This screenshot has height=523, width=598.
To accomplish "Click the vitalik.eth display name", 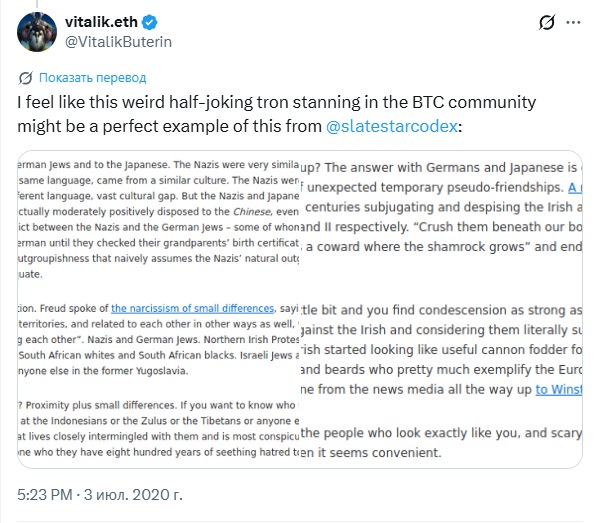I will pyautogui.click(x=101, y=22).
